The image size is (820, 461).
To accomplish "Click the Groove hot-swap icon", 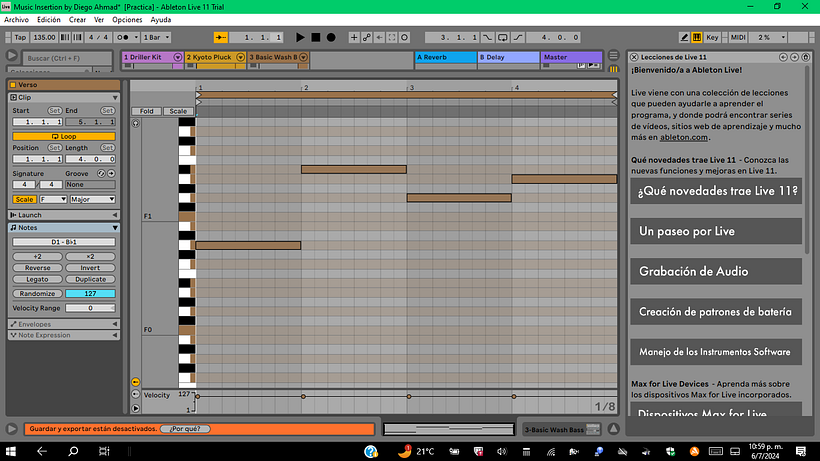I will (x=101, y=174).
